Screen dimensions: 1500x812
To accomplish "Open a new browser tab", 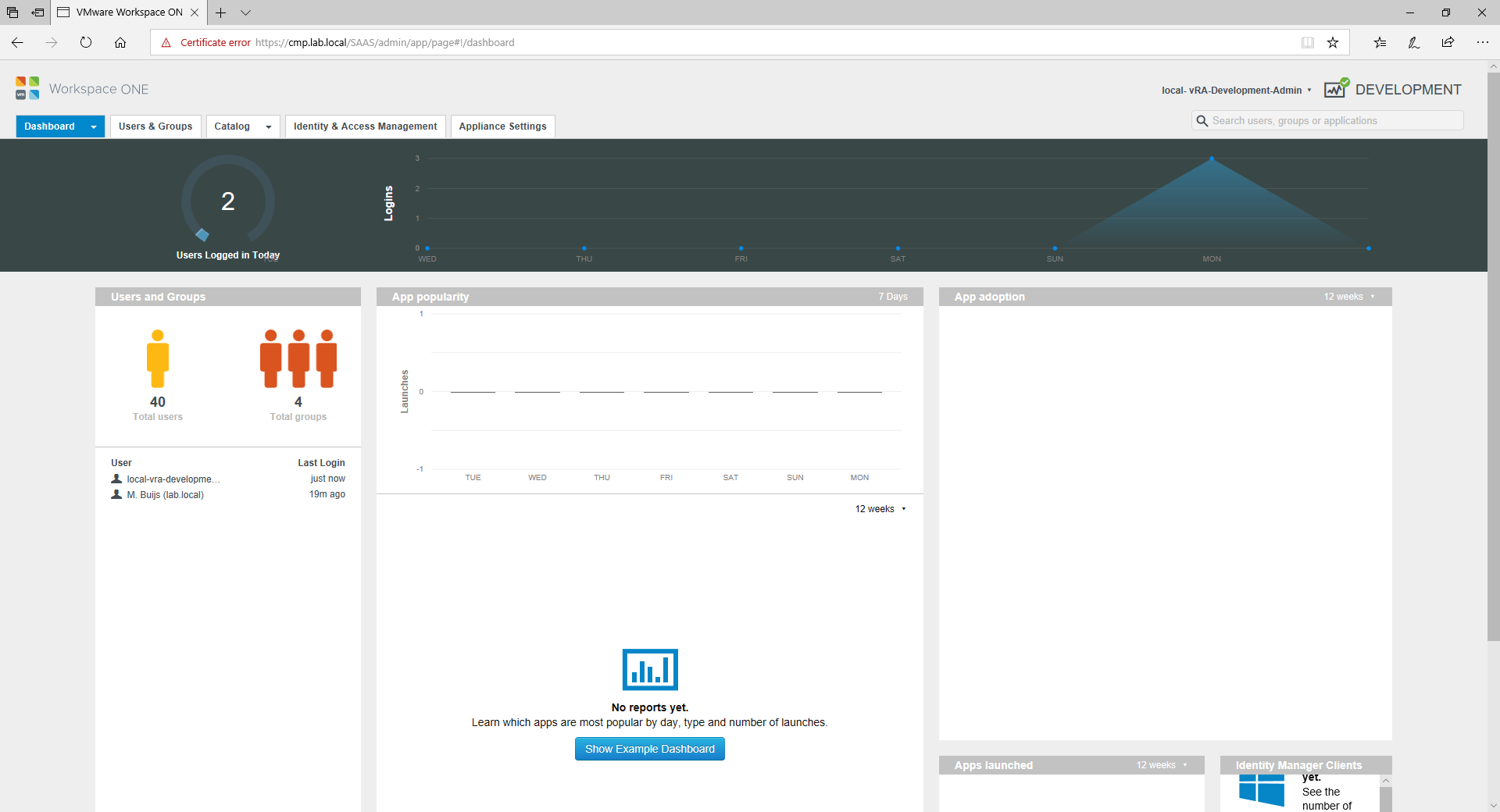I will tap(221, 12).
